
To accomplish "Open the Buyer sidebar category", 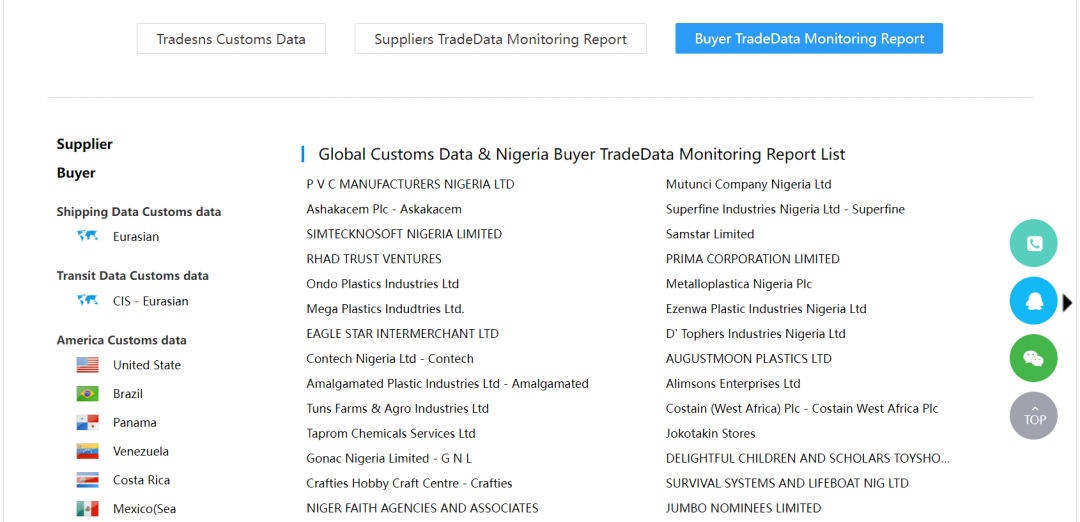I will click(76, 173).
